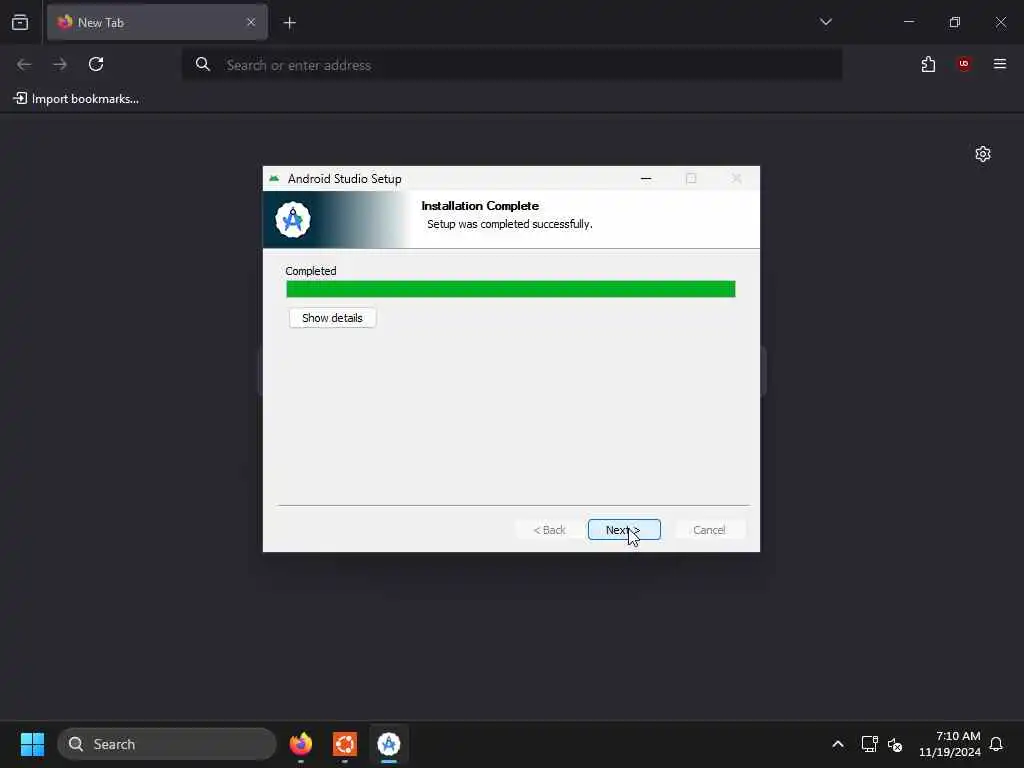Open the Windows Start menu

(32, 744)
